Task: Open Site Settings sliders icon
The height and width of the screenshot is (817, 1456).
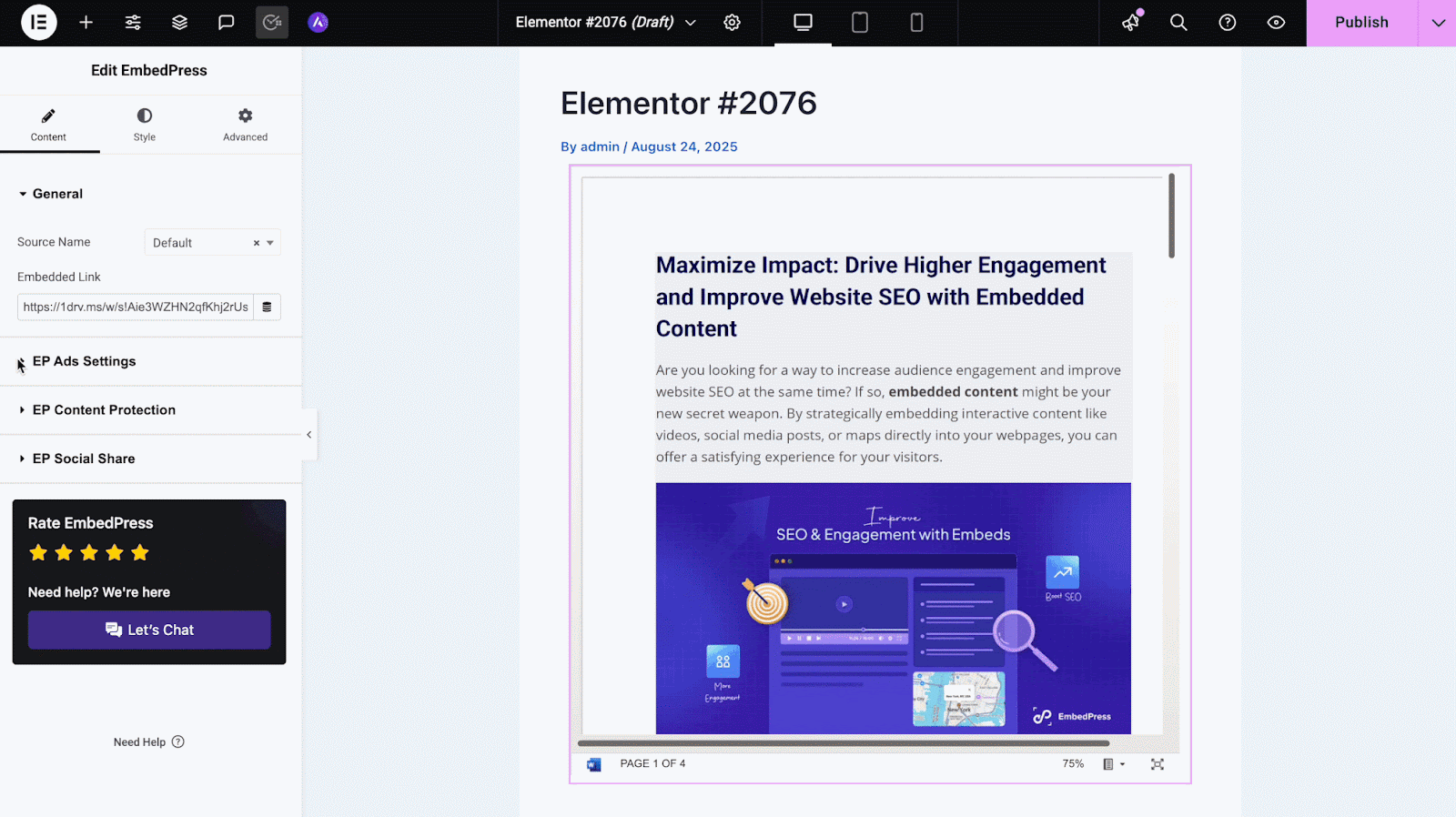Action: pos(133,22)
